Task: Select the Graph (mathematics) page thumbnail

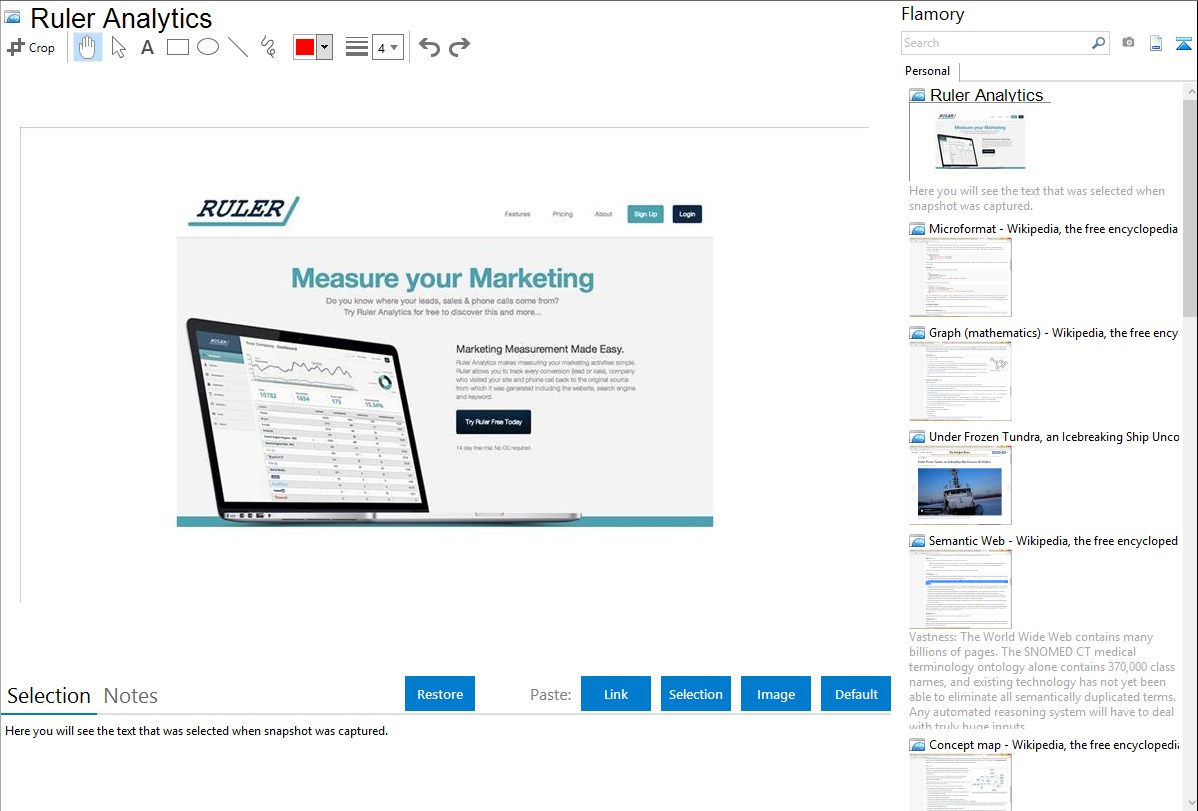Action: click(960, 381)
